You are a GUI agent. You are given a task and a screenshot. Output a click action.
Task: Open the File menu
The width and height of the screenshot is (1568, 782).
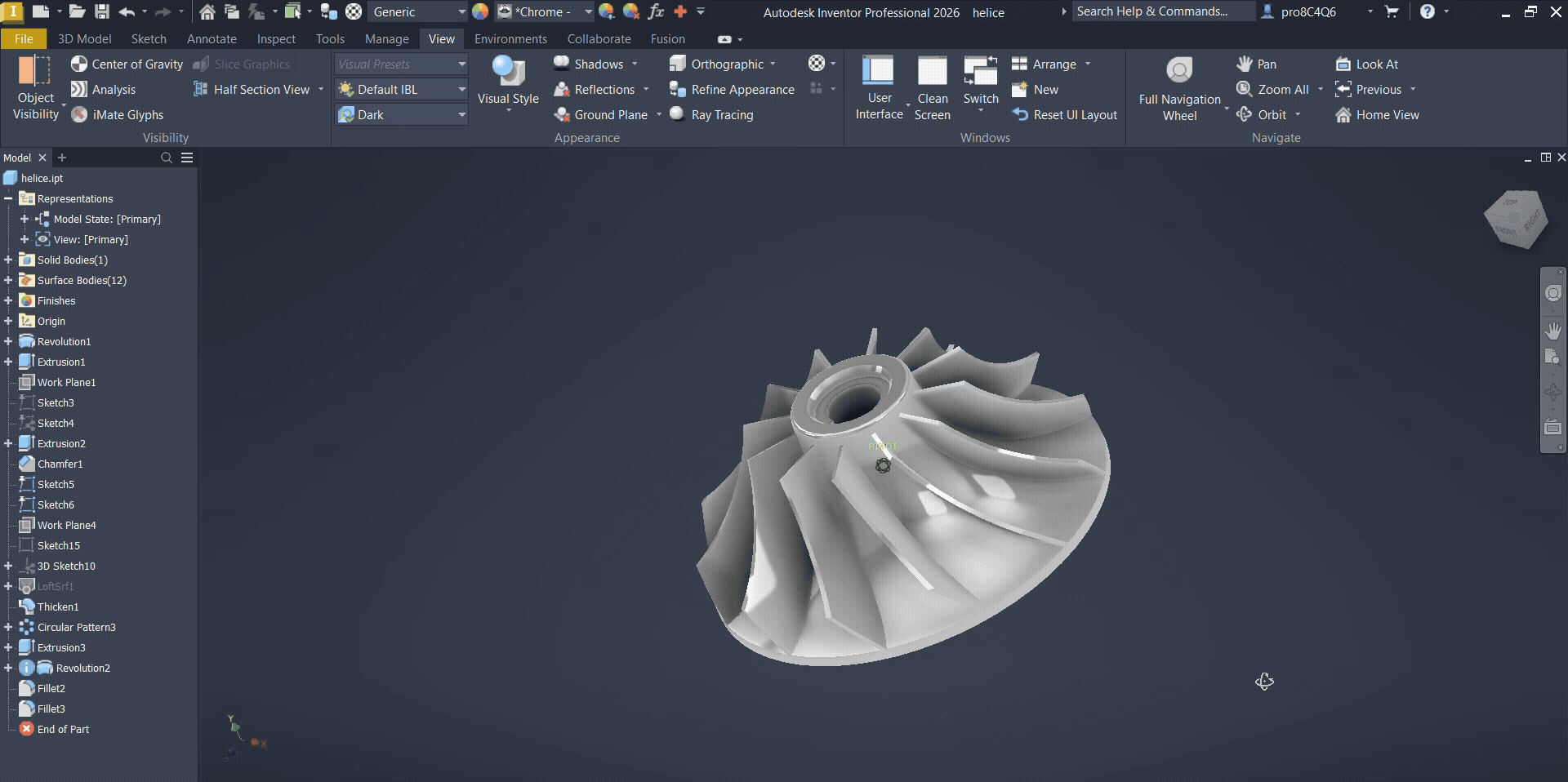point(24,38)
